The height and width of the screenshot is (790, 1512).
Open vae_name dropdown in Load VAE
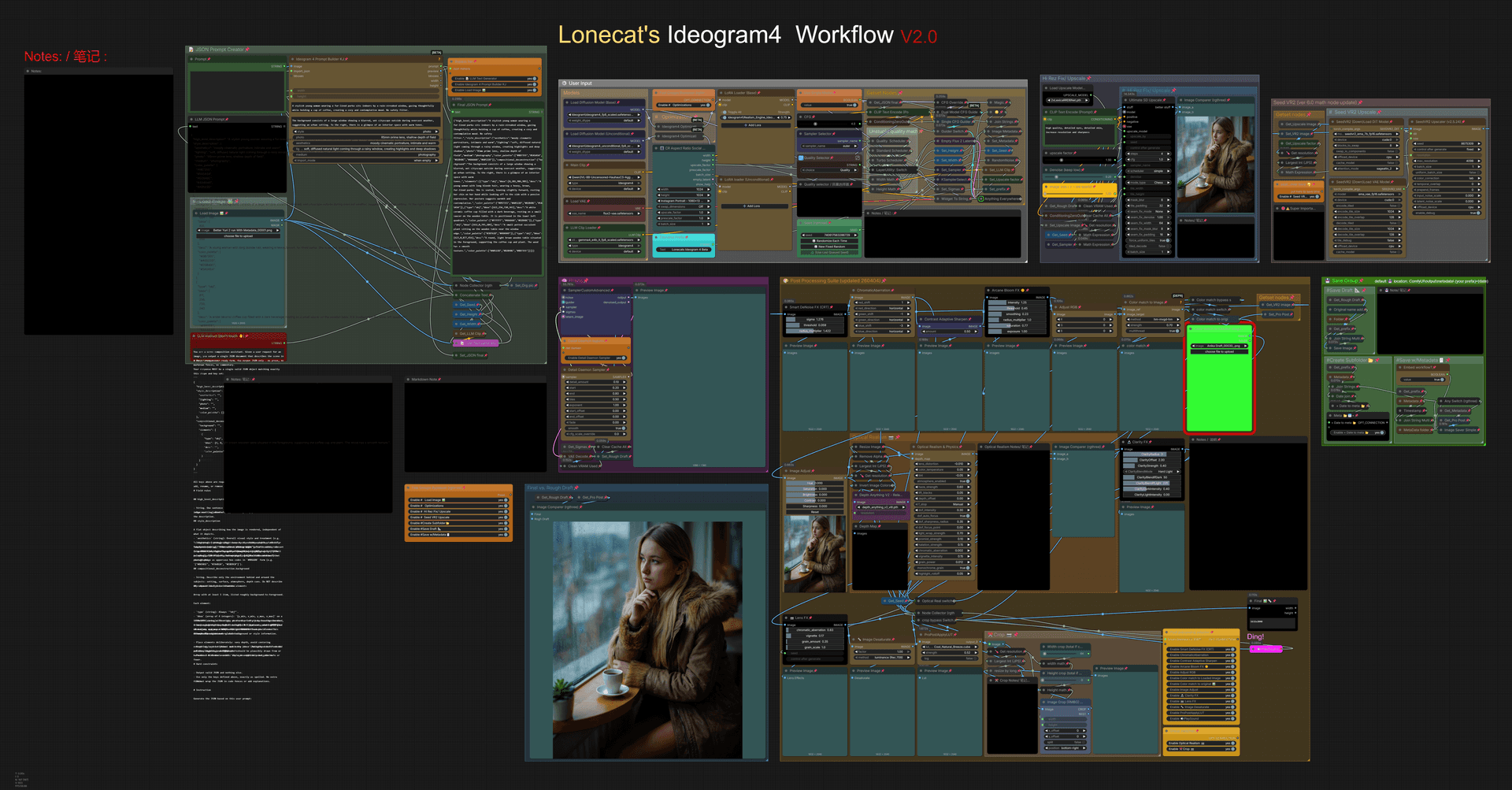point(605,213)
